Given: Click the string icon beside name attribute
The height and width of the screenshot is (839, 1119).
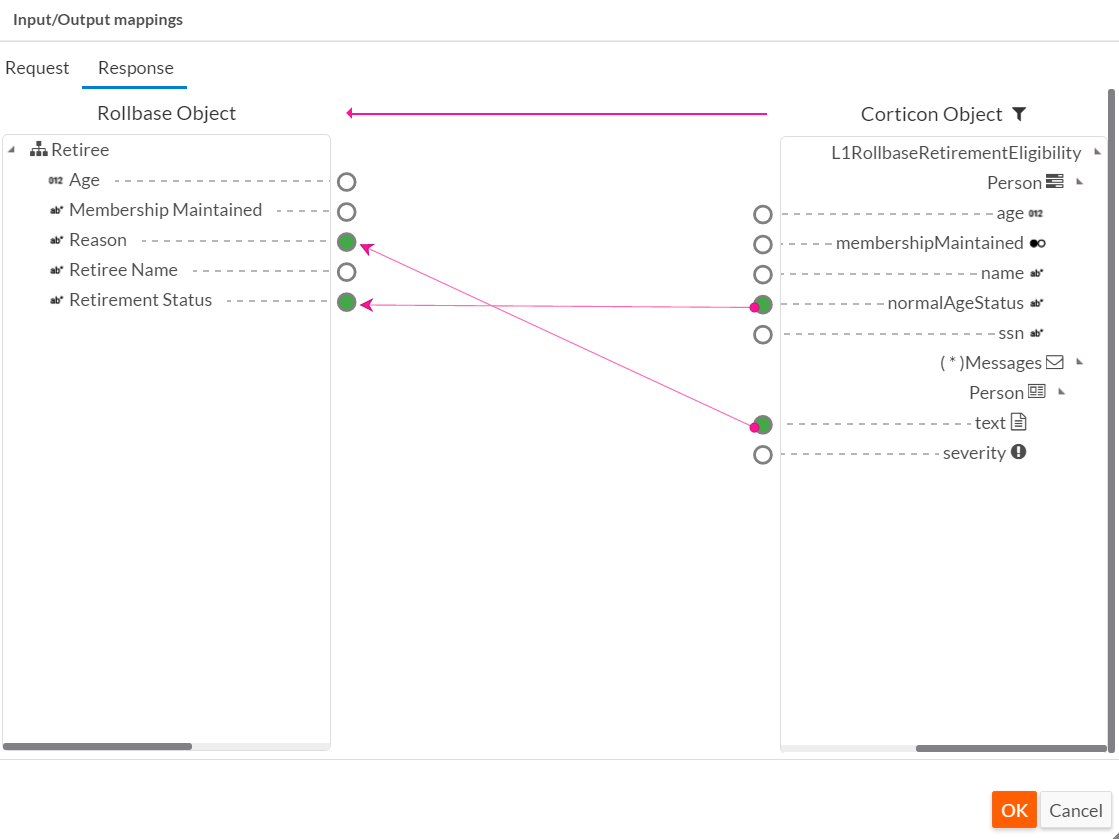Looking at the screenshot, I should (x=1036, y=273).
